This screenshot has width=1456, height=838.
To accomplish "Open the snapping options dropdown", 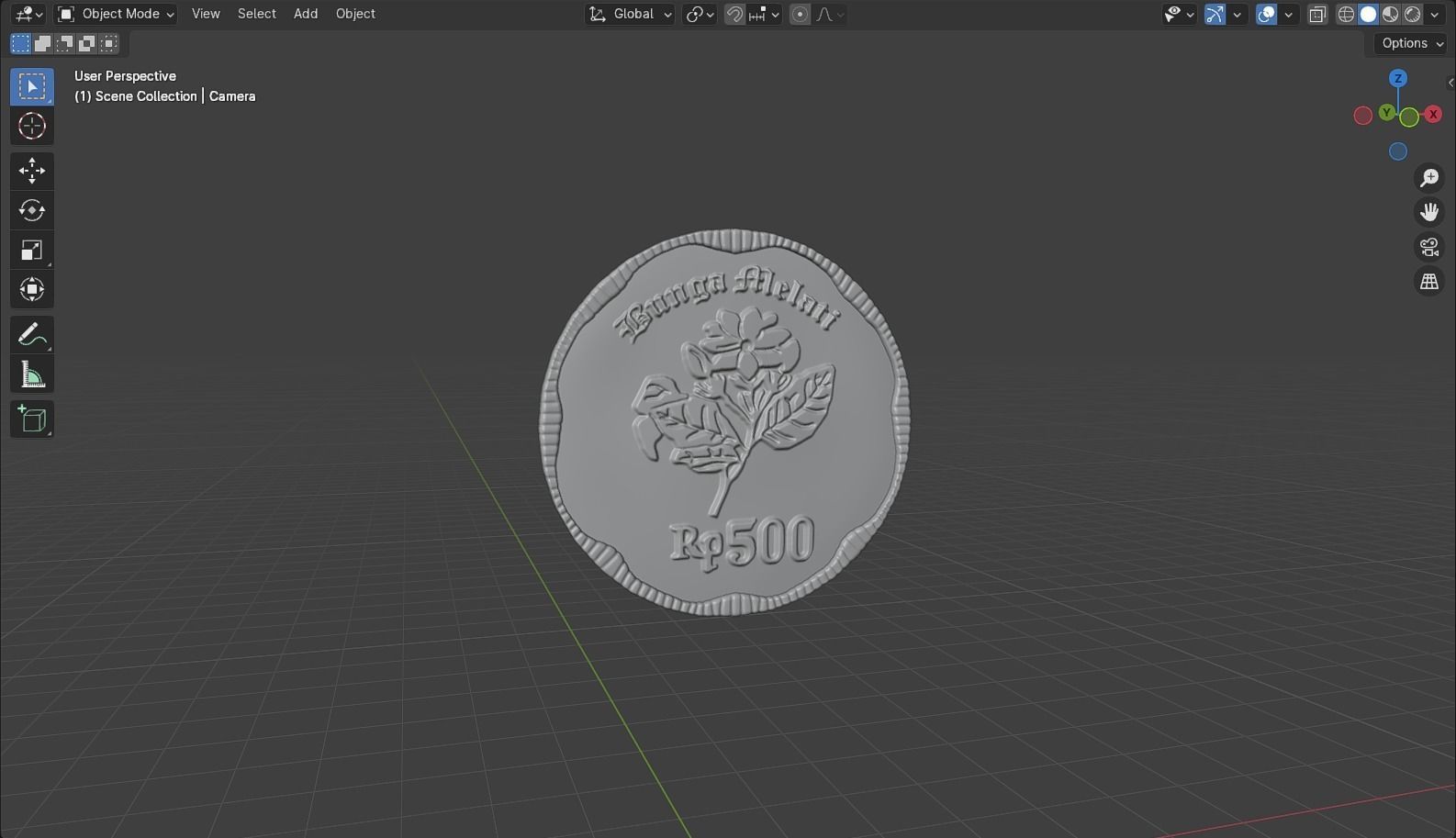I will (x=765, y=14).
